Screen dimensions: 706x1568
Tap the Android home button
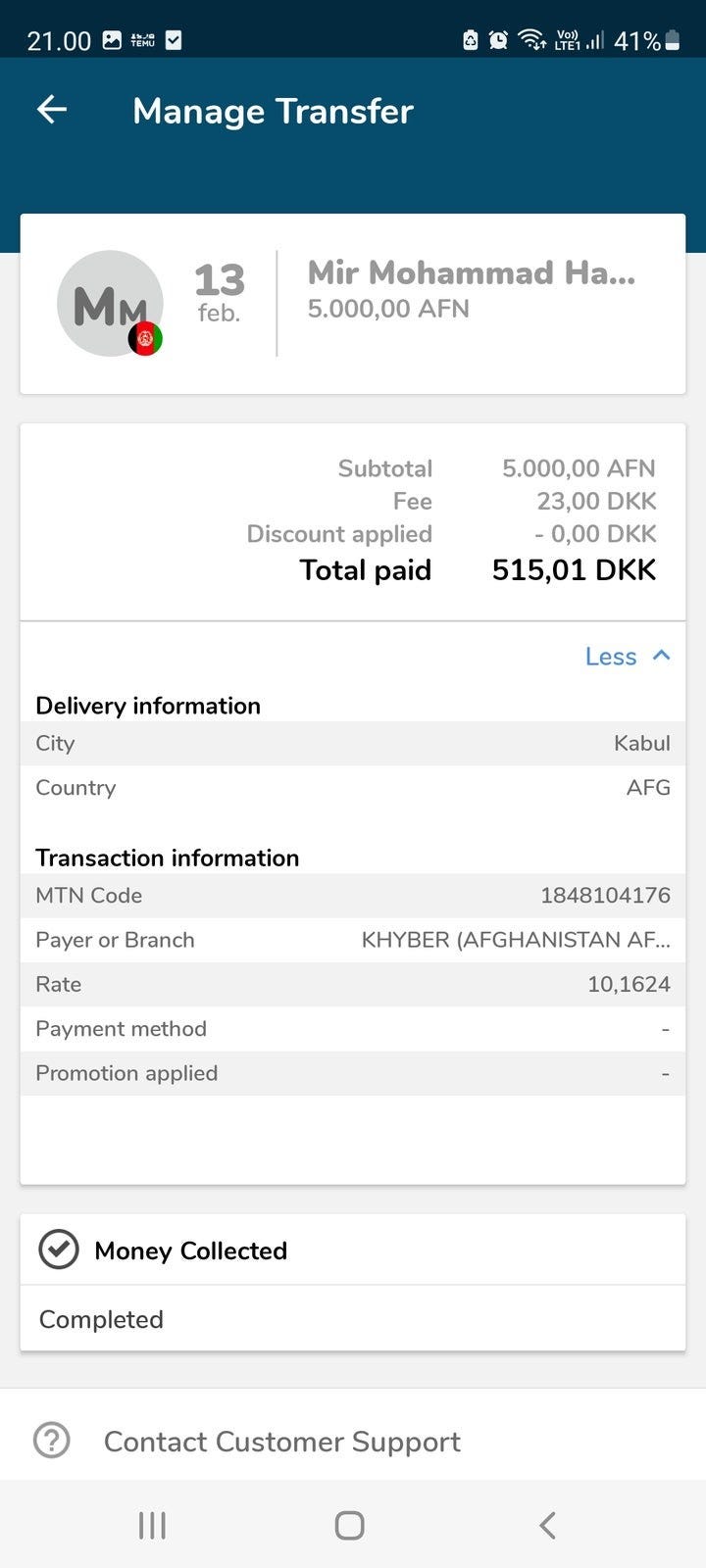(349, 1525)
